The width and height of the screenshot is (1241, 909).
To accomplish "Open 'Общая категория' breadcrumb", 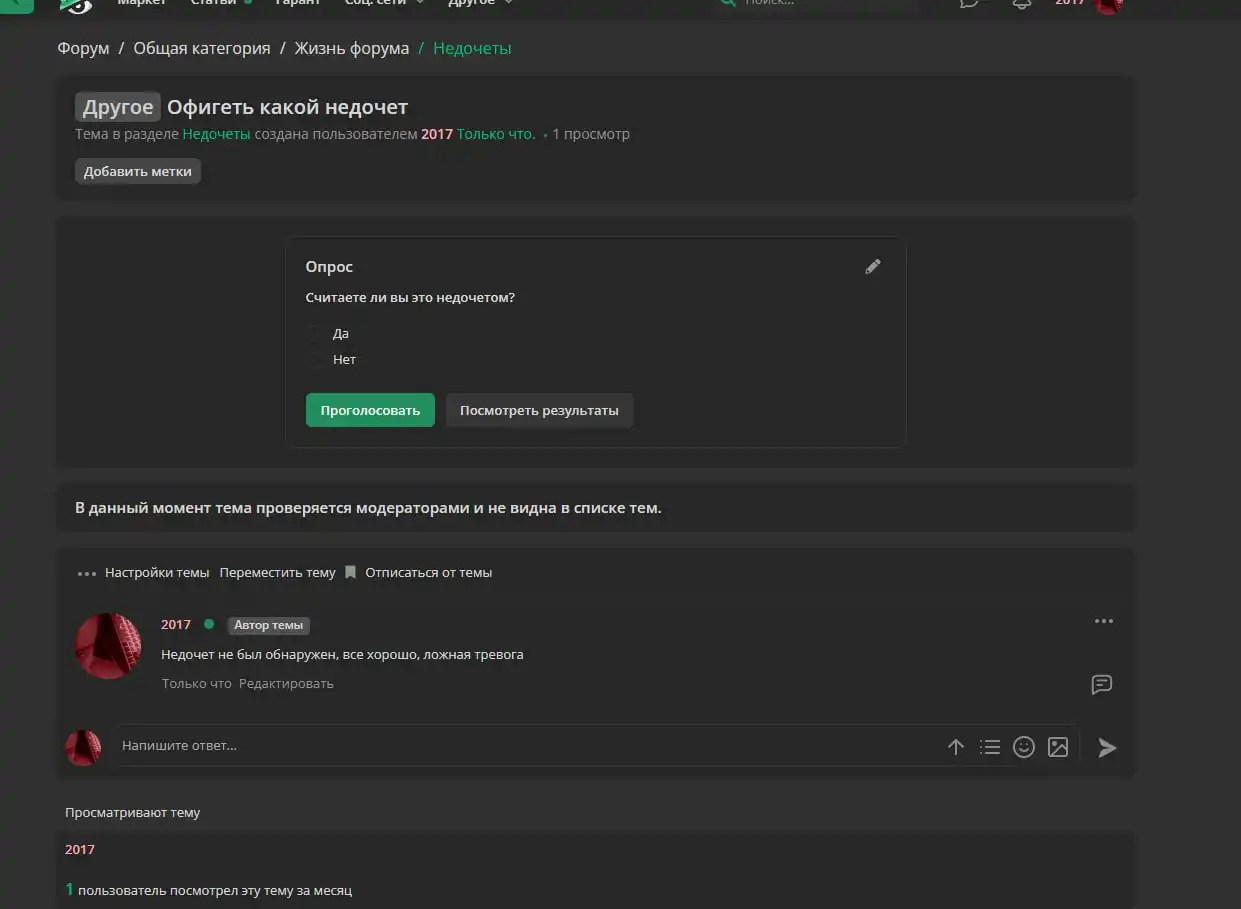I will (x=202, y=48).
